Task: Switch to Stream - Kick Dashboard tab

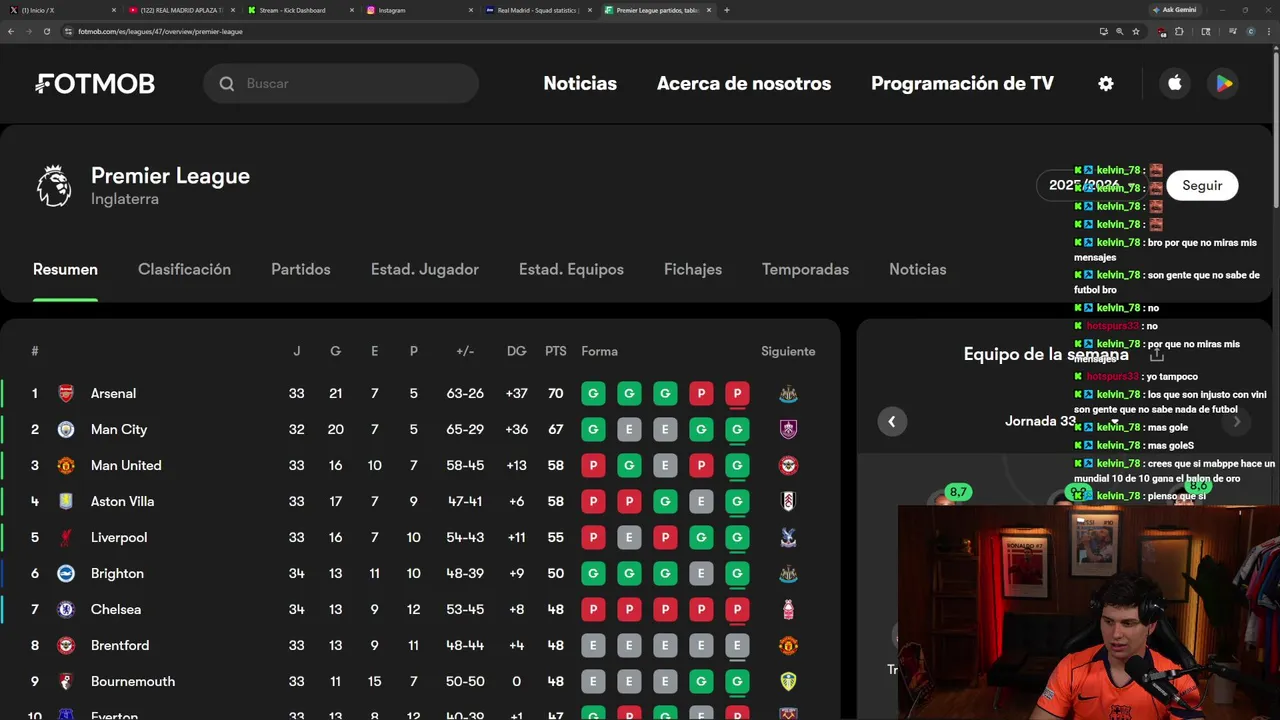Action: coord(302,10)
